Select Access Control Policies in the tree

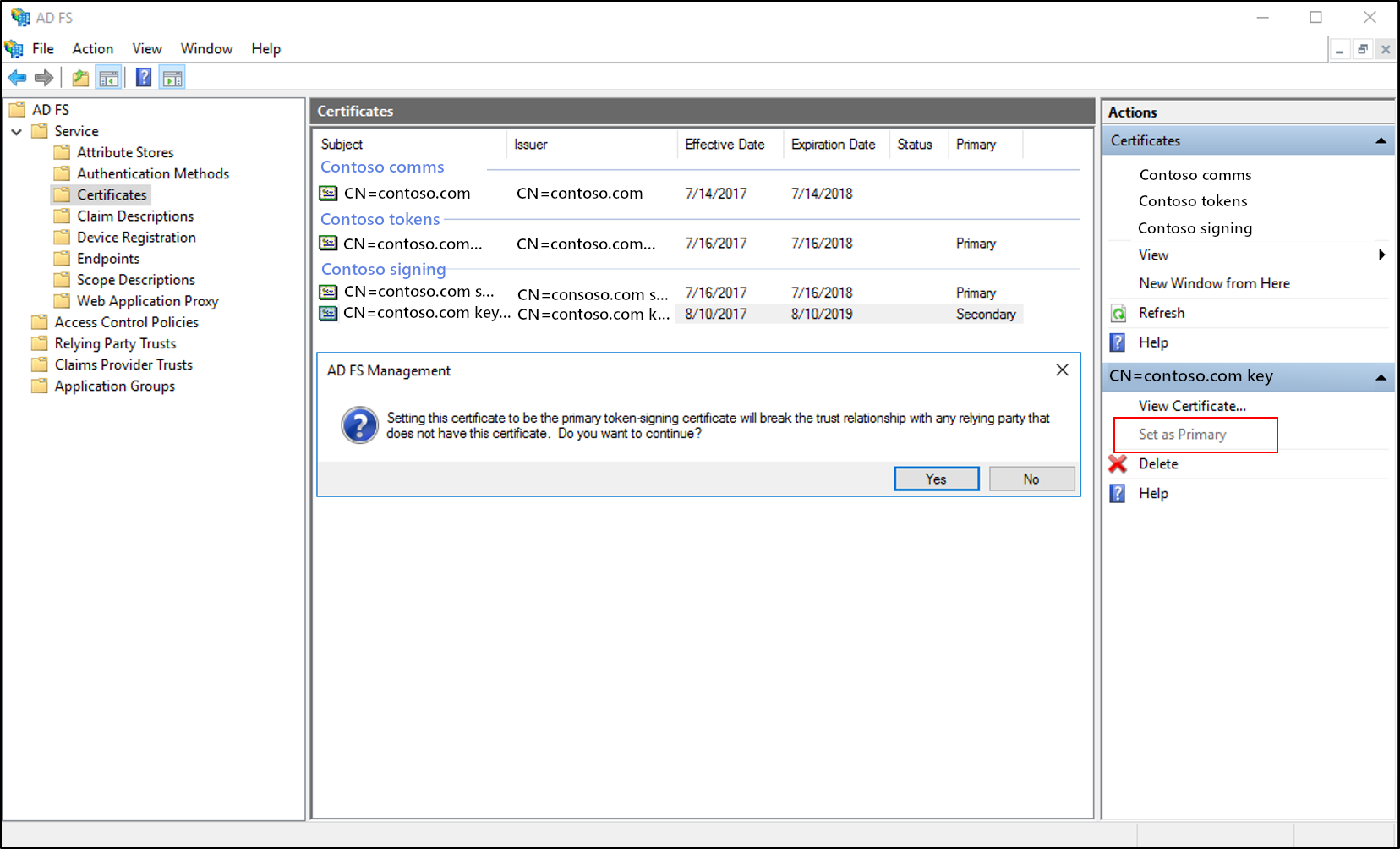(127, 322)
